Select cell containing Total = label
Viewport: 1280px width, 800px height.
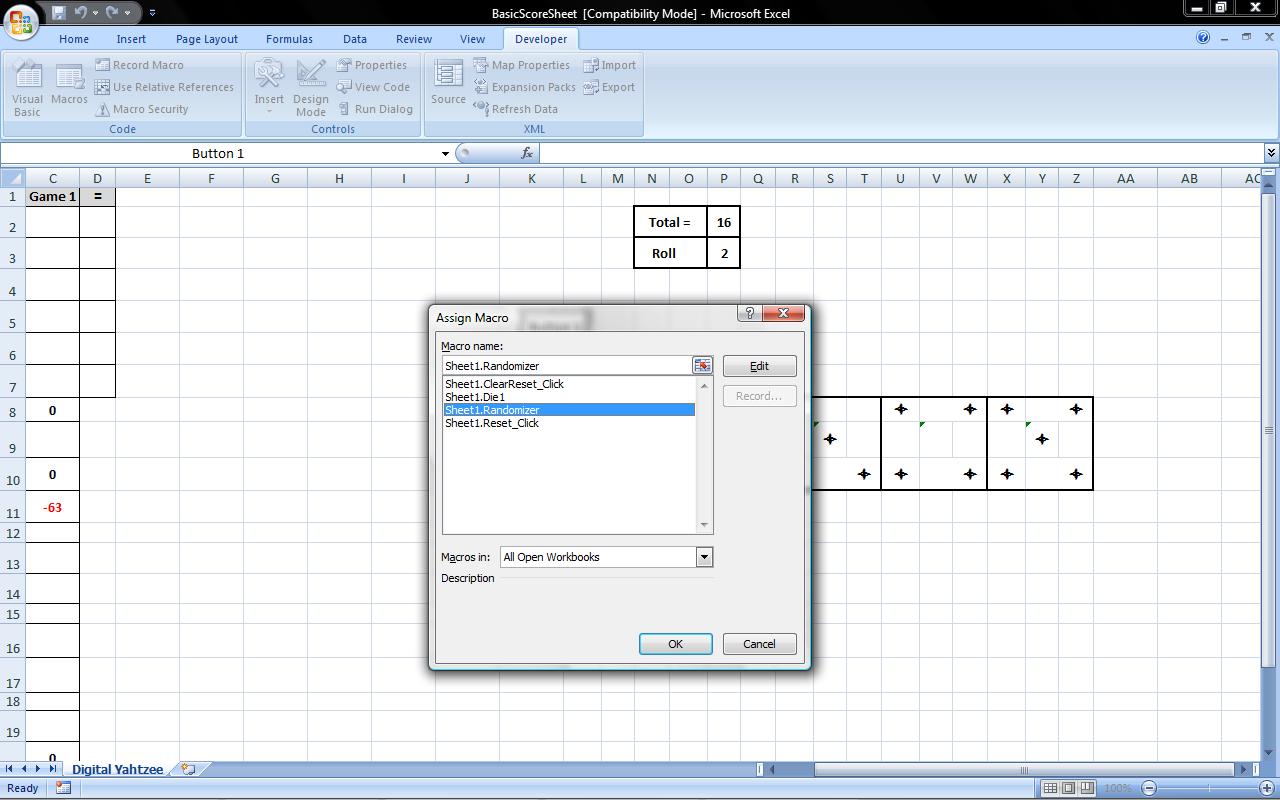670,222
